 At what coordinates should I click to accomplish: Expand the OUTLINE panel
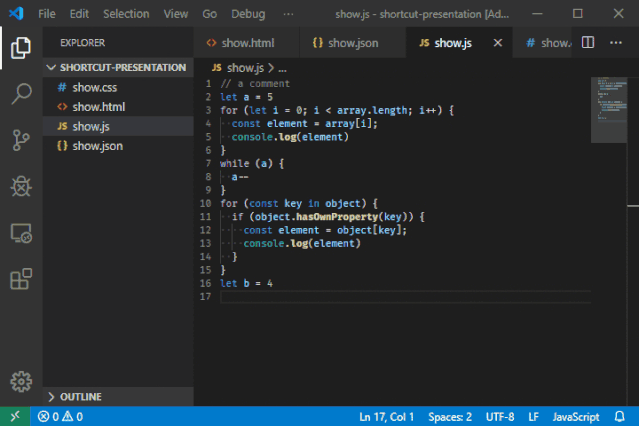click(x=118, y=397)
